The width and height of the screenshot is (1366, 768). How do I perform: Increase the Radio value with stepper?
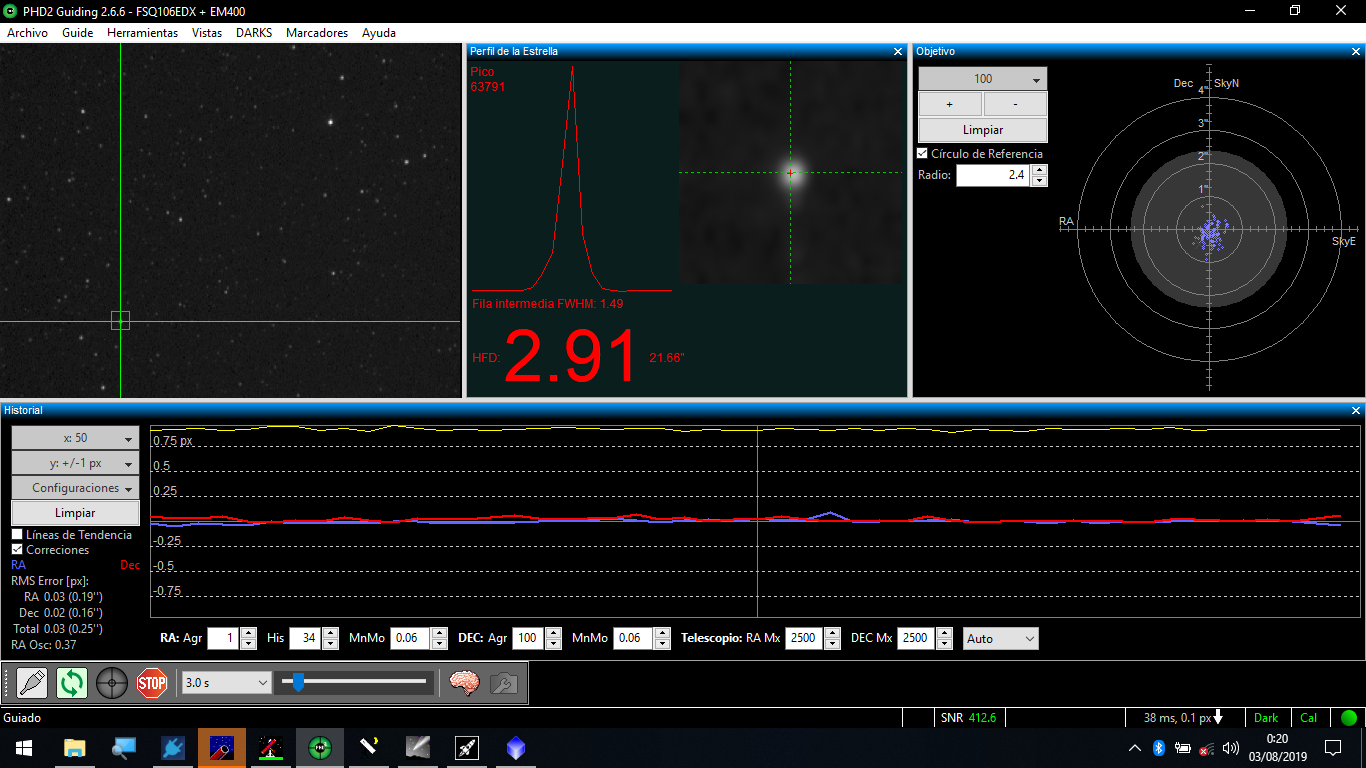click(x=1039, y=170)
